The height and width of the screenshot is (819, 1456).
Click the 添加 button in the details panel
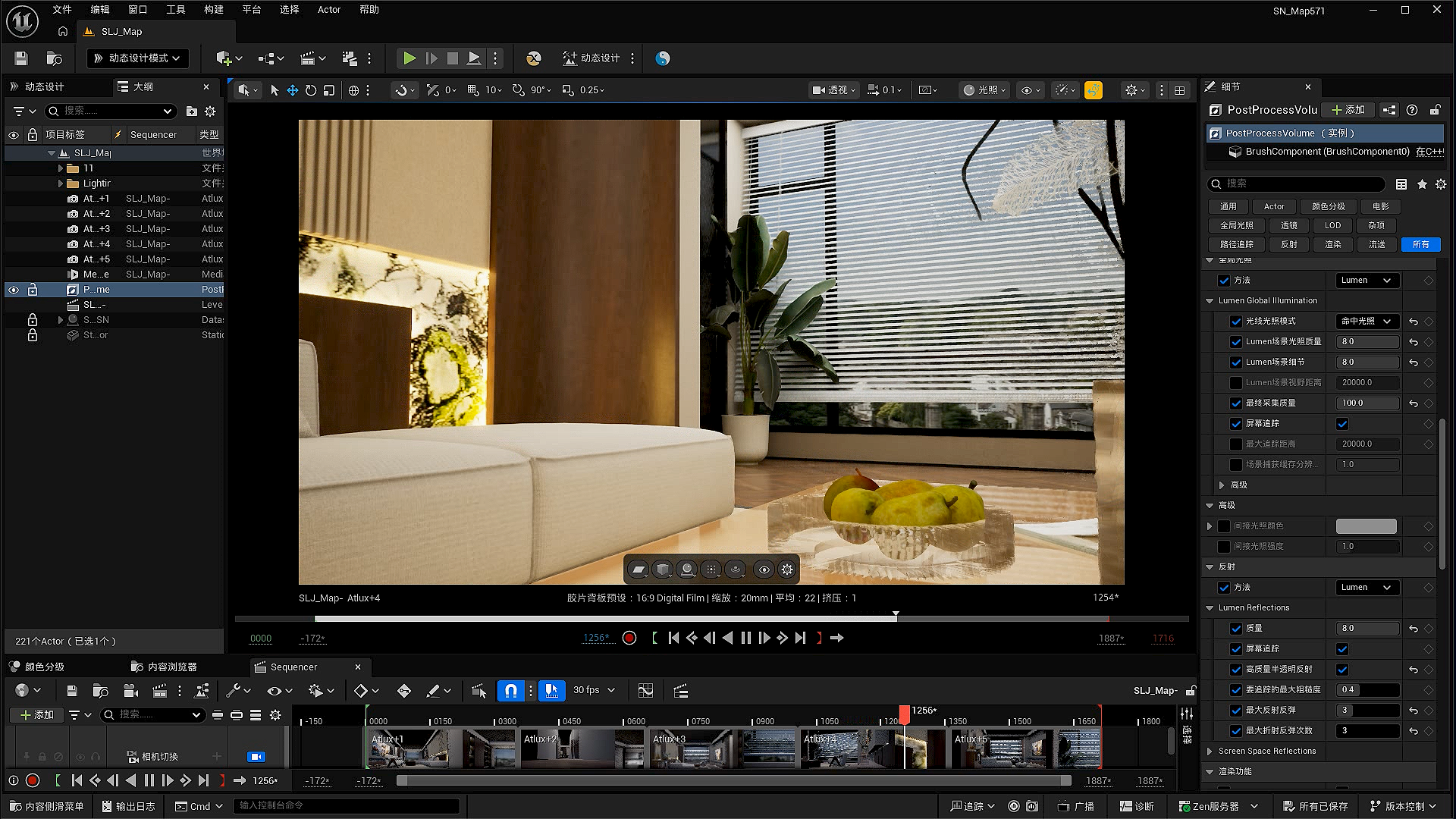[x=1348, y=110]
